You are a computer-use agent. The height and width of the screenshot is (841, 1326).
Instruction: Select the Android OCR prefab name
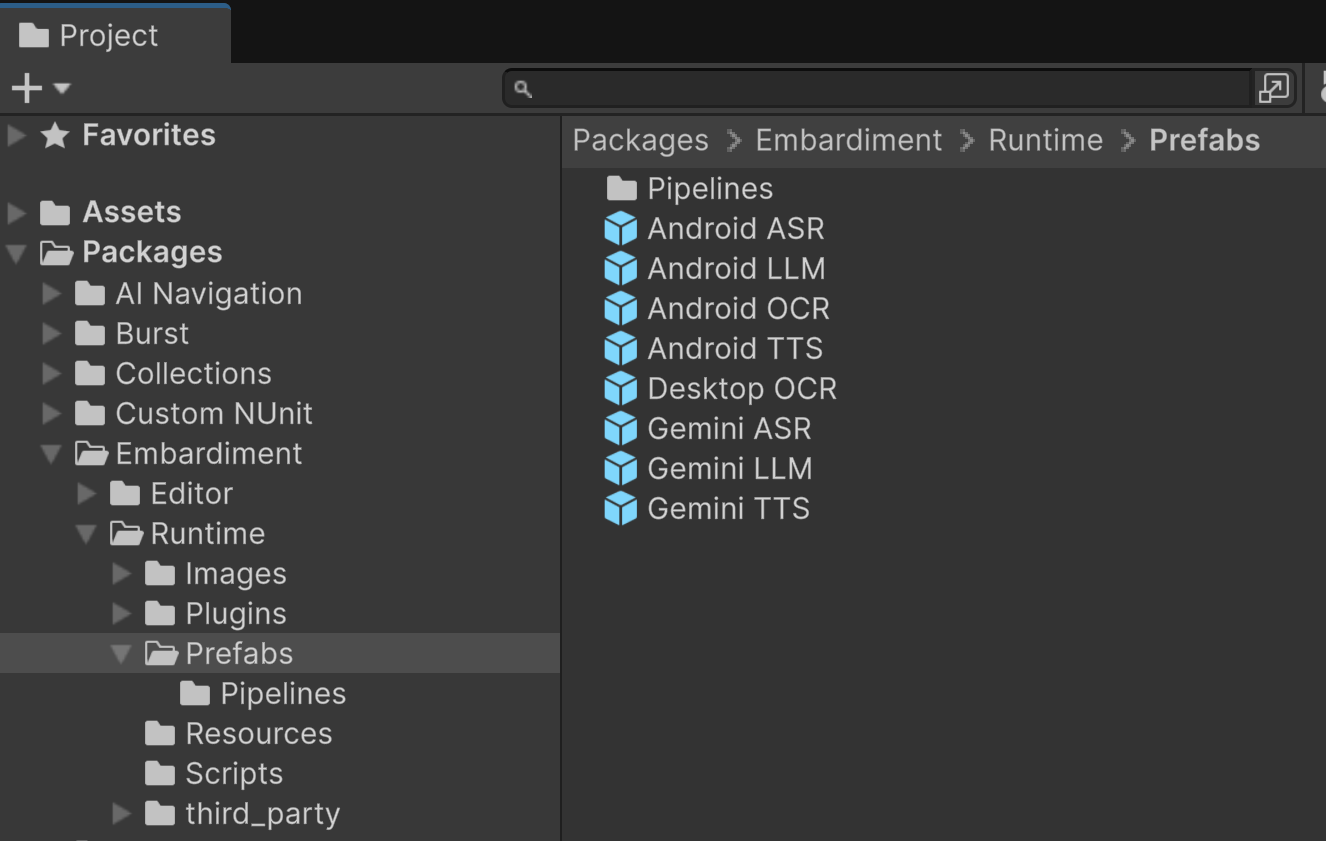(738, 309)
